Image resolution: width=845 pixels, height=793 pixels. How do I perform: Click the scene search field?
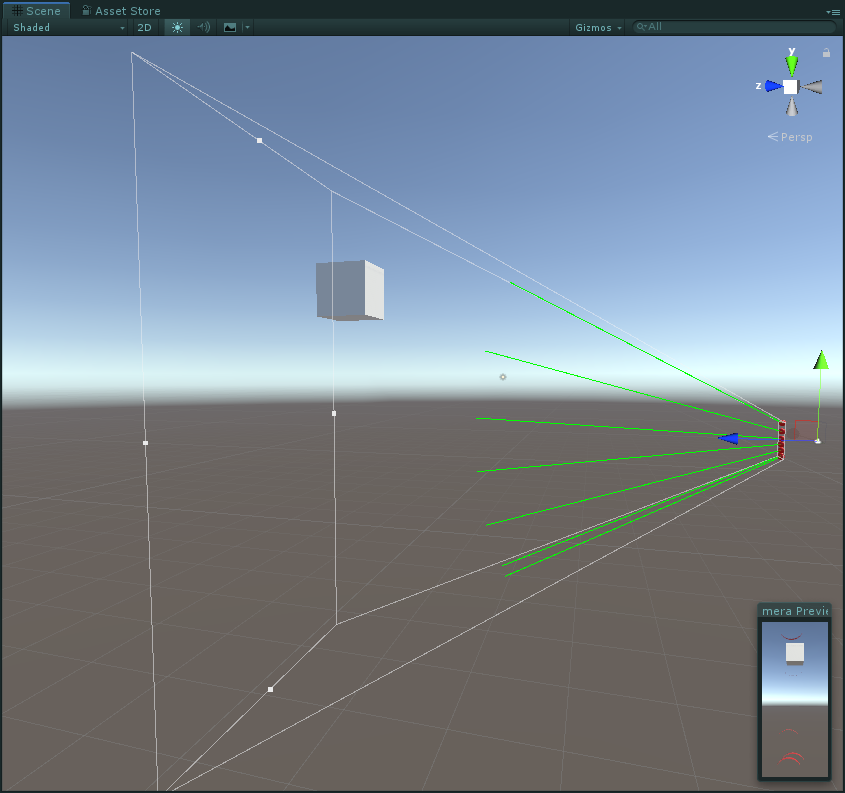[733, 26]
